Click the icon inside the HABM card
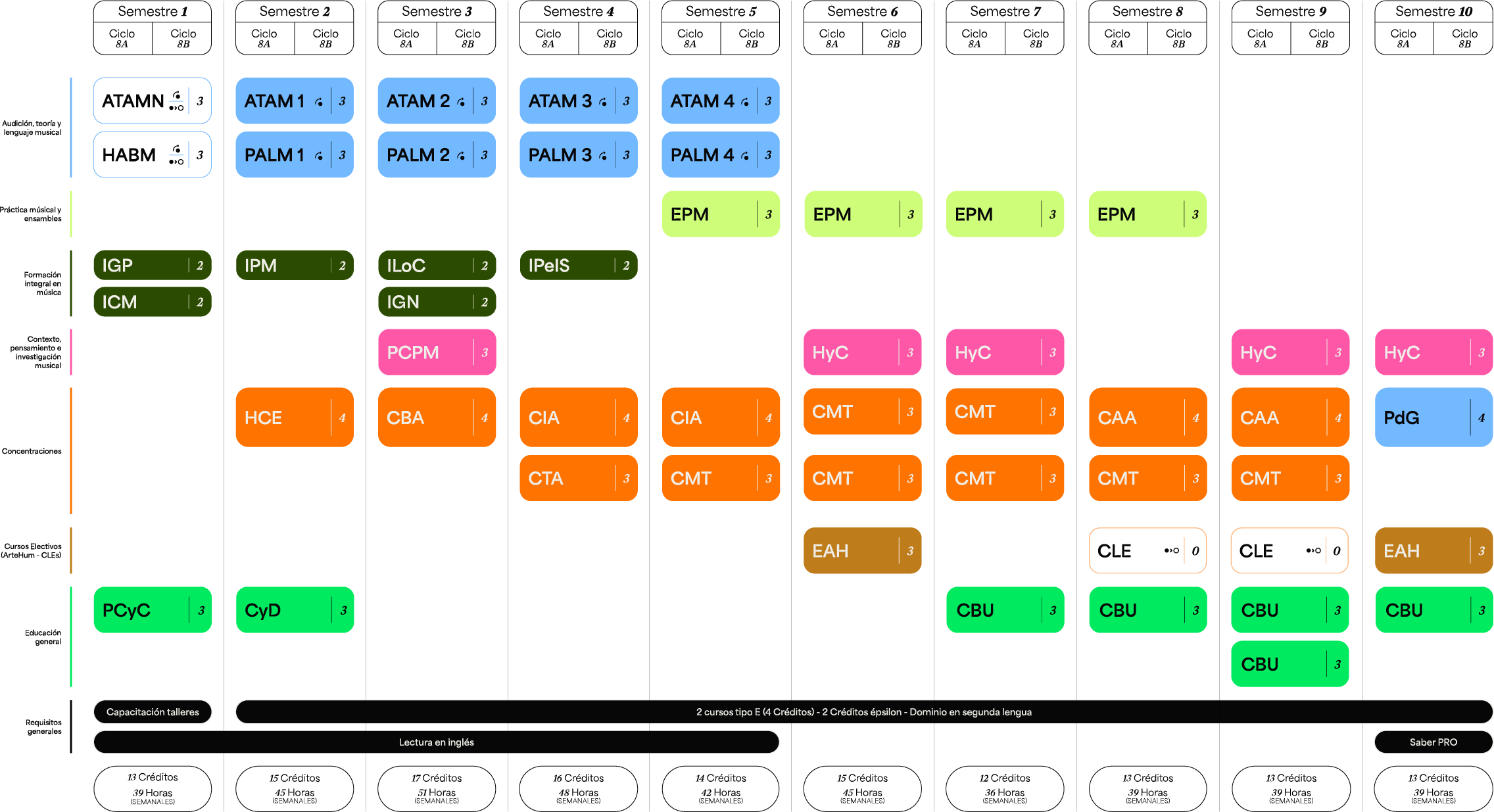This screenshot has height=812, width=1494. [176, 155]
